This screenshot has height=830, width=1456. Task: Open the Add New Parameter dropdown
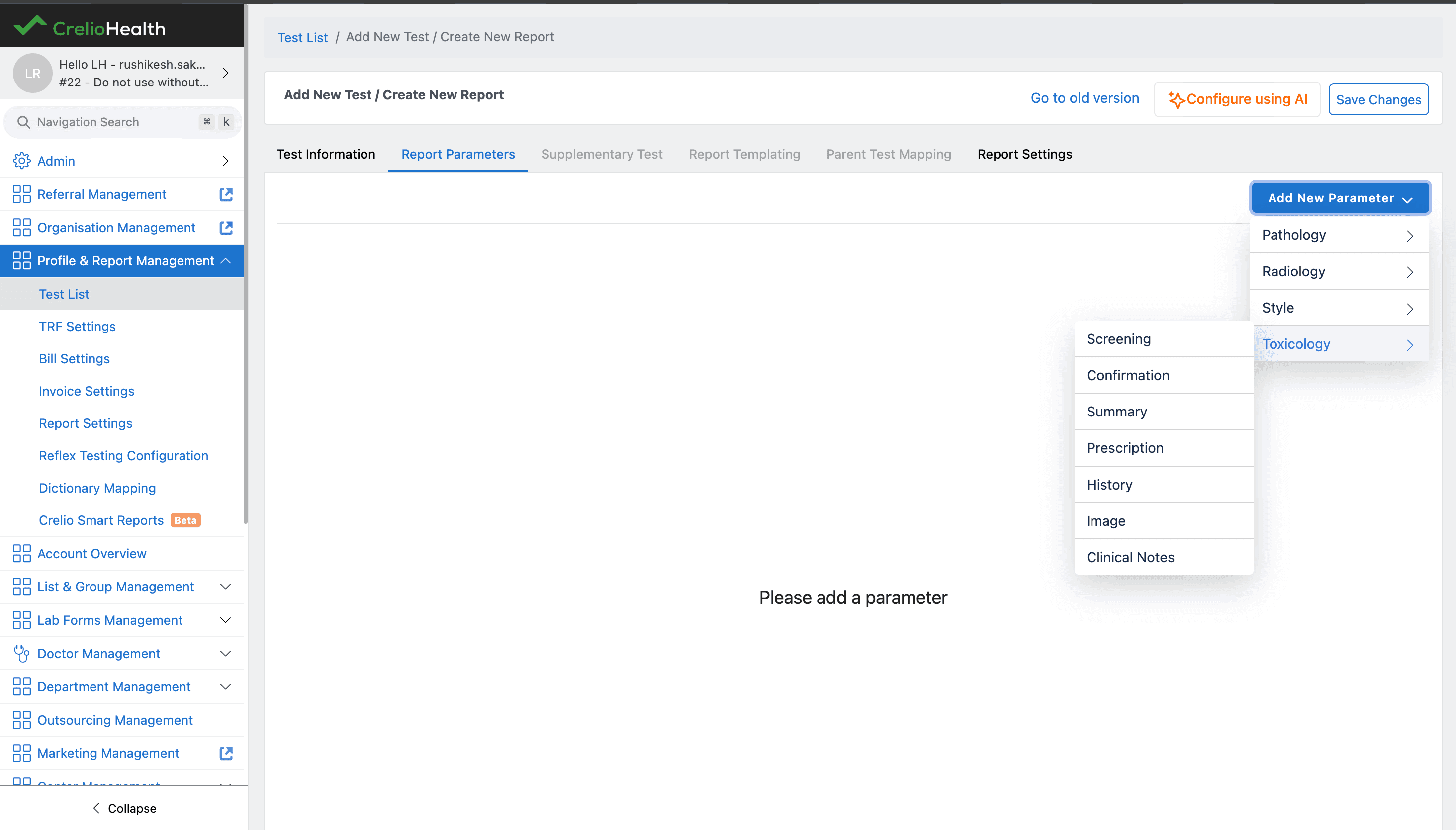[x=1340, y=198]
